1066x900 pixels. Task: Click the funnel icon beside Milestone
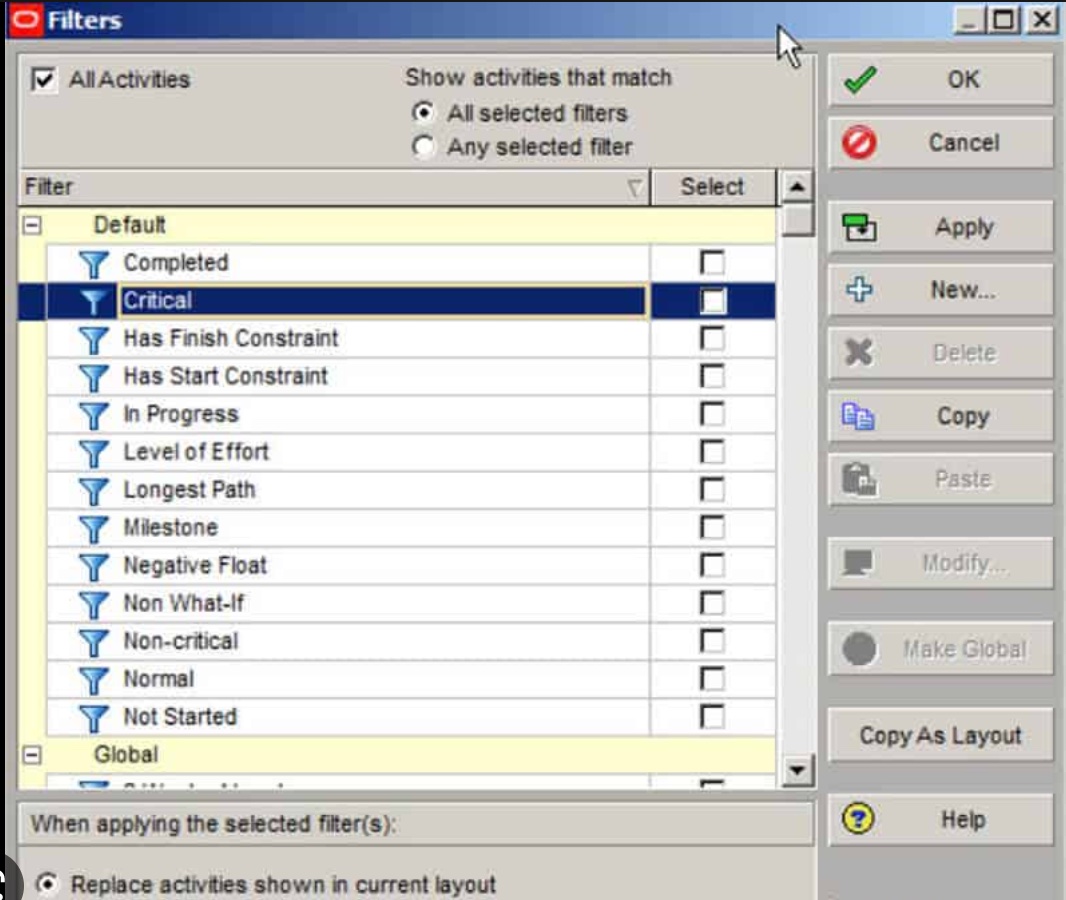coord(94,529)
